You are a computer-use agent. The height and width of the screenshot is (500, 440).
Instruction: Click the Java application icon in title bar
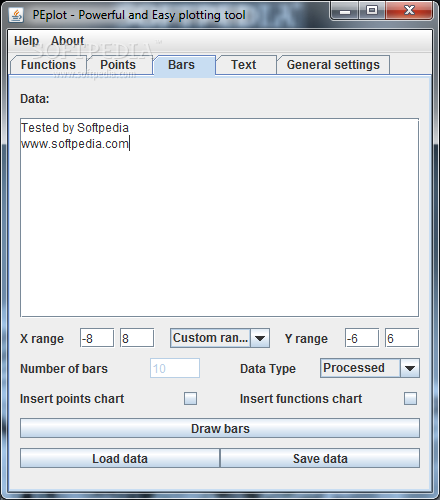coord(16,15)
